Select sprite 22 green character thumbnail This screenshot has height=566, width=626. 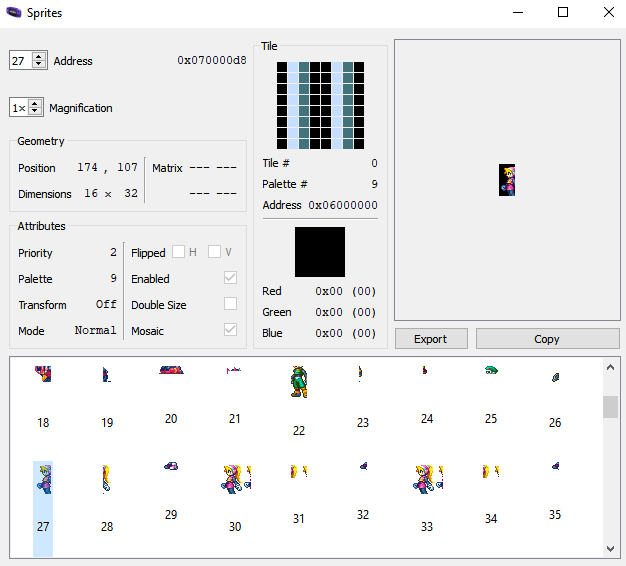[x=298, y=382]
